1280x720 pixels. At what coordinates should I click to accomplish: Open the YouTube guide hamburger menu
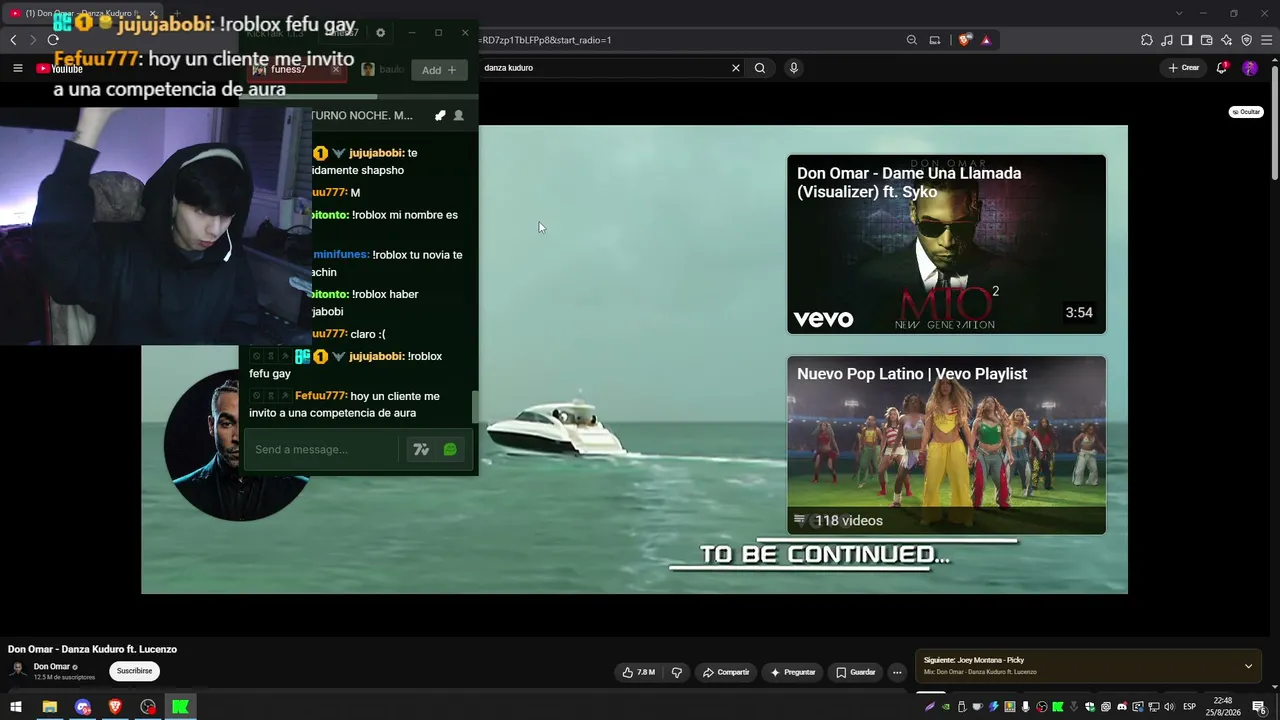pos(17,68)
